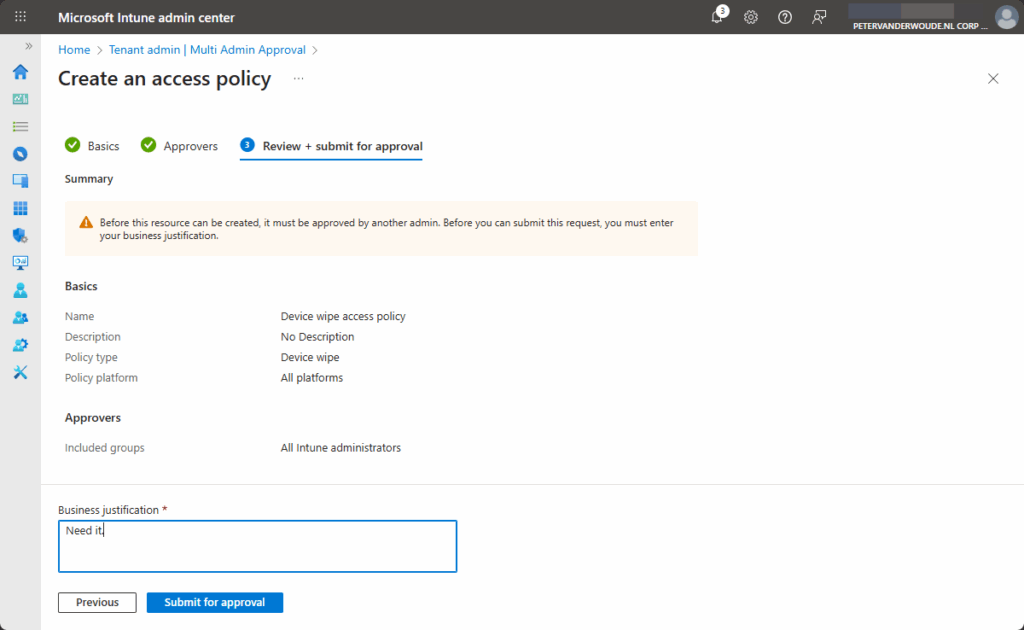The width and height of the screenshot is (1024, 630).
Task: Click into the Business justification text box
Action: point(257,546)
